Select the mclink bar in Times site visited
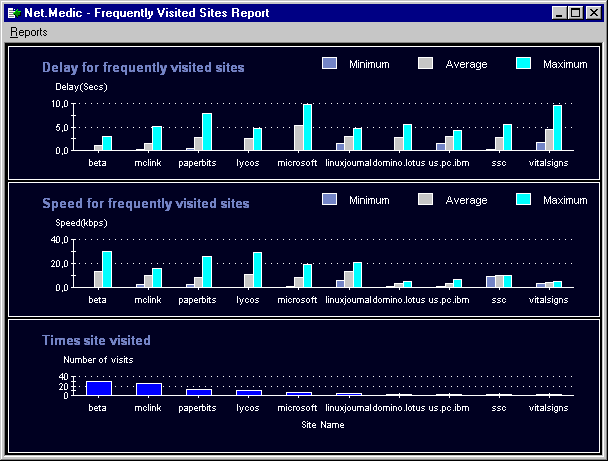The image size is (608, 461). point(148,389)
